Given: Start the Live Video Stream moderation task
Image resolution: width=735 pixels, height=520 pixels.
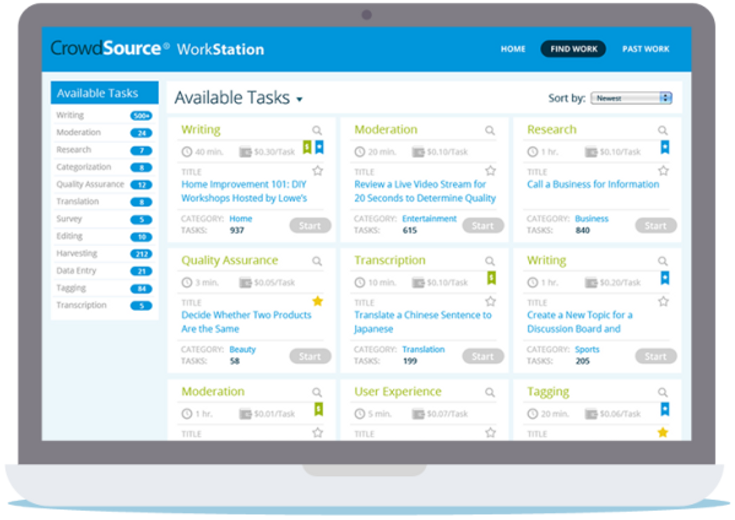Looking at the screenshot, I should tap(483, 226).
